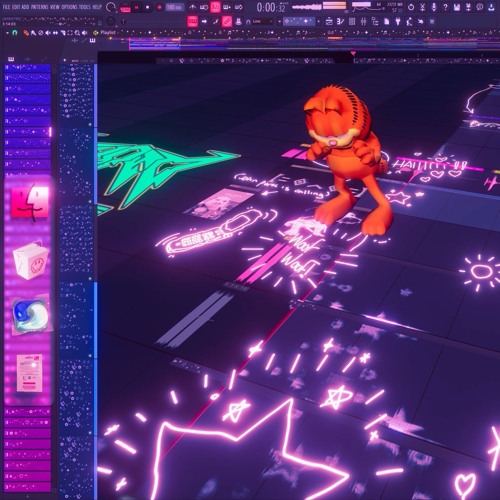Select the Playlist draw pencil tool

pos(26,33)
